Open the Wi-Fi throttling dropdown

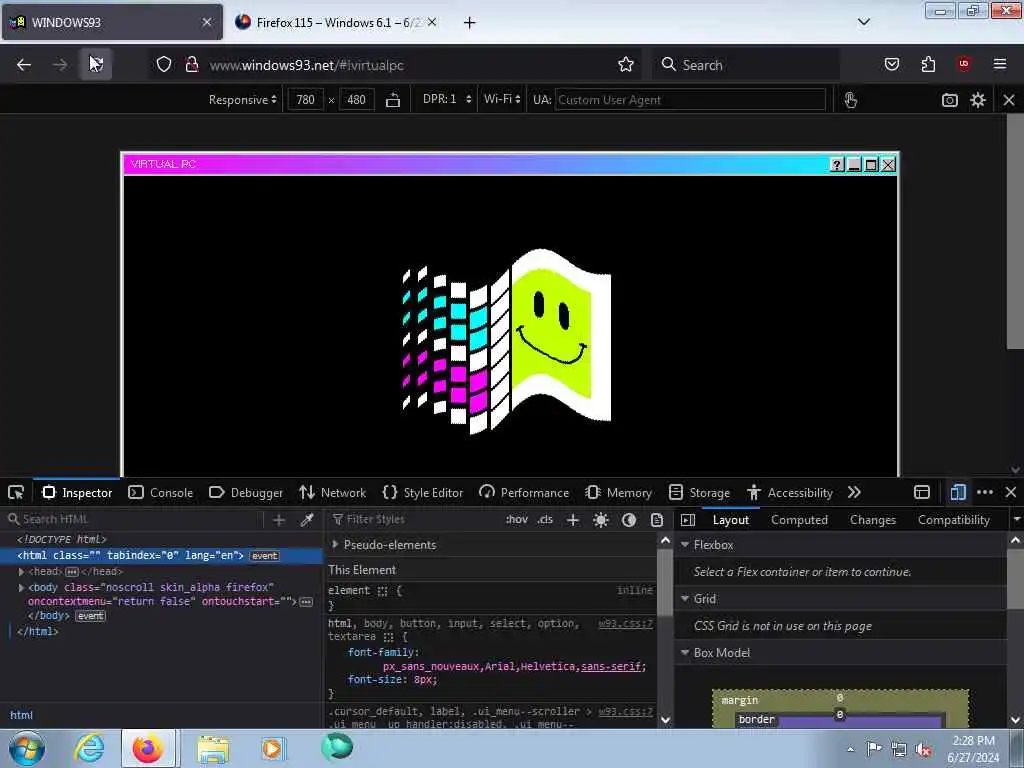coord(502,99)
